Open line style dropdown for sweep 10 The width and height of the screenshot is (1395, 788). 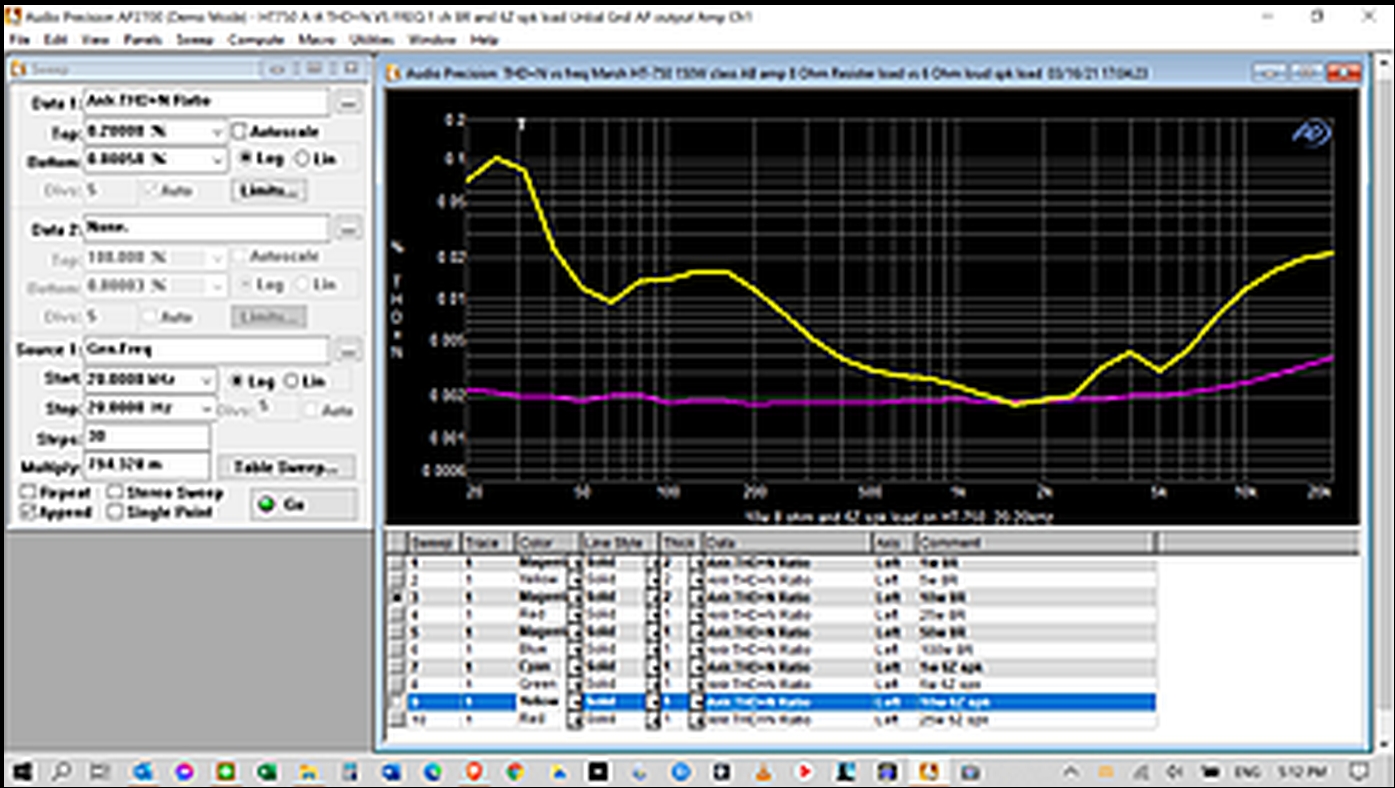pyautogui.click(x=652, y=719)
